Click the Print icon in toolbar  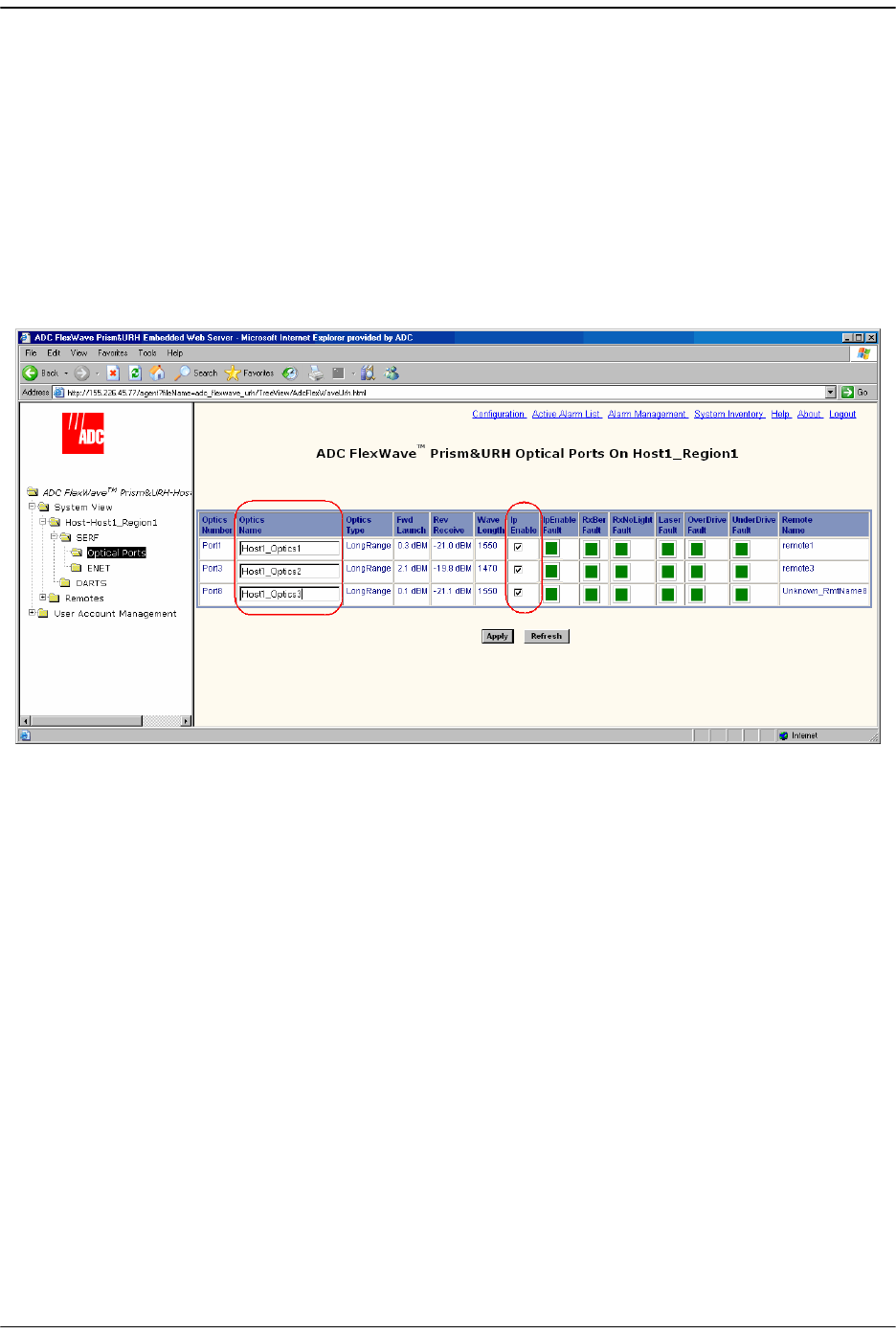tap(315, 373)
